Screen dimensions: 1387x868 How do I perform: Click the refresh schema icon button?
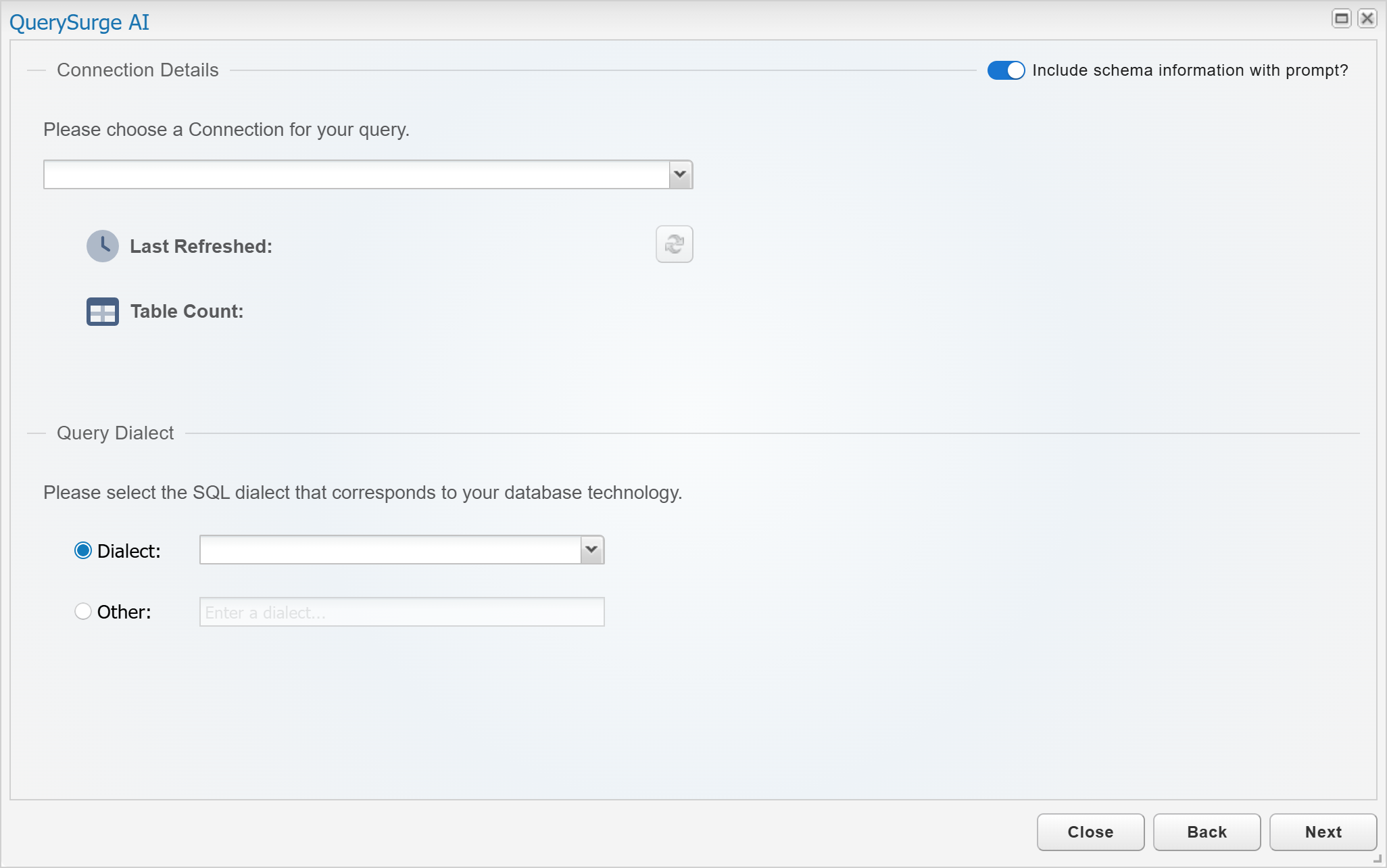pyautogui.click(x=674, y=244)
